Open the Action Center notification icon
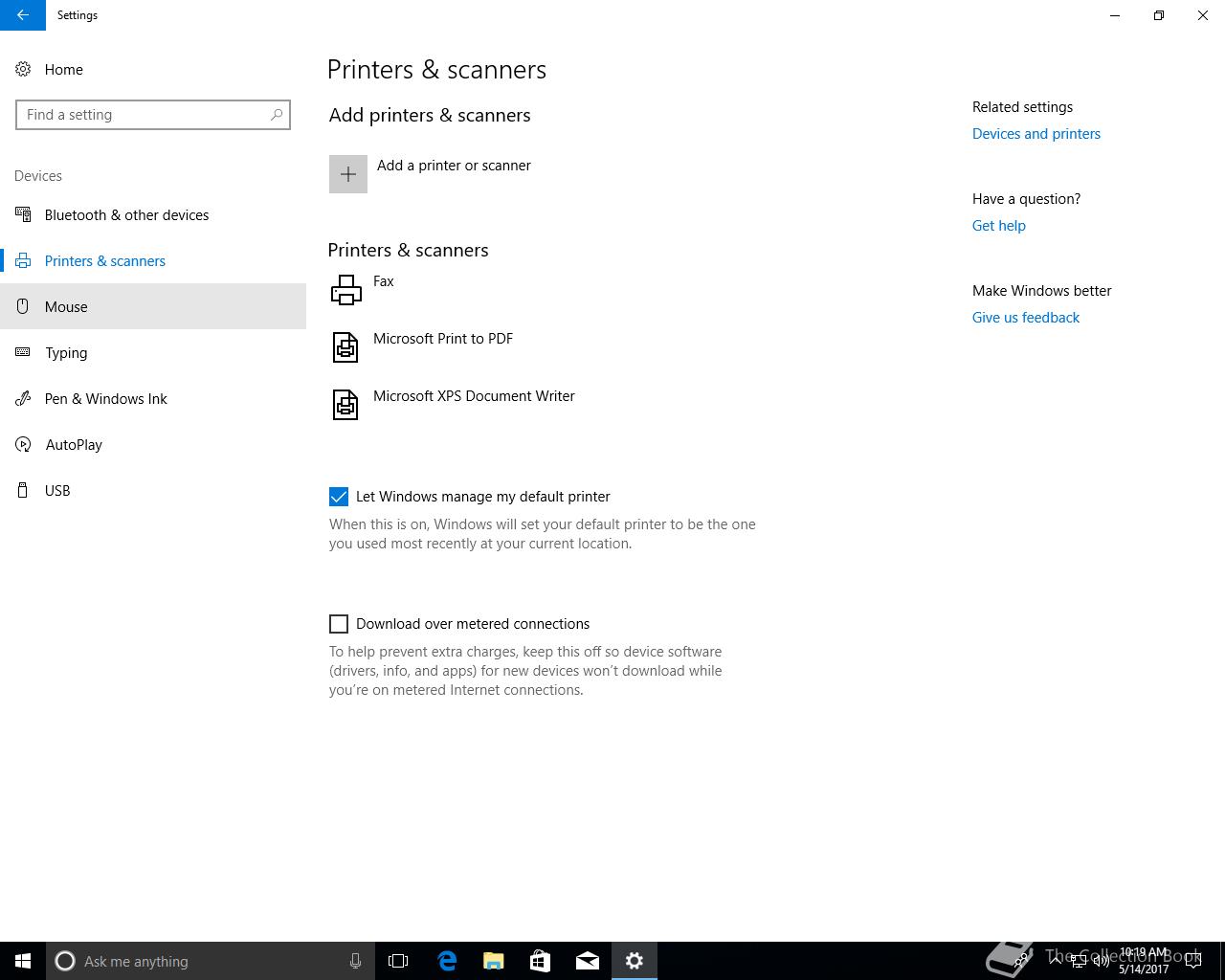Image resolution: width=1225 pixels, height=980 pixels. (1193, 961)
